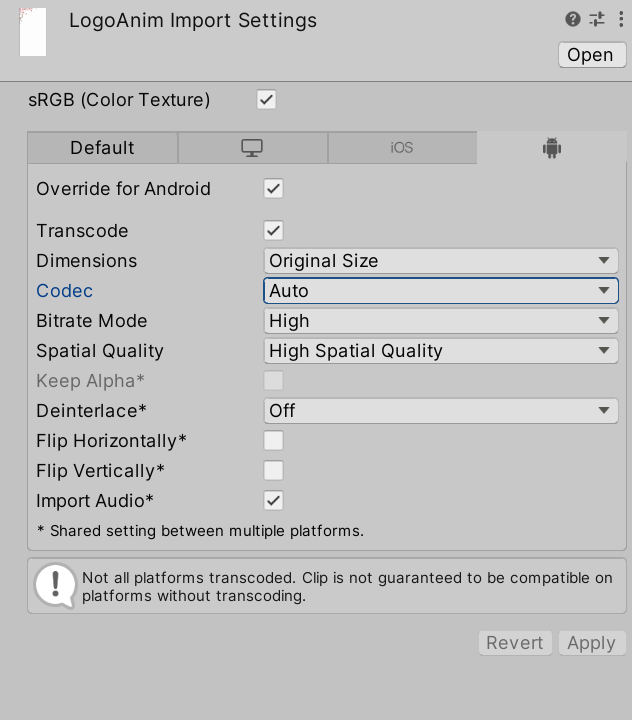Open the Dimensions dropdown showing Original Size
The width and height of the screenshot is (632, 720).
click(x=441, y=261)
